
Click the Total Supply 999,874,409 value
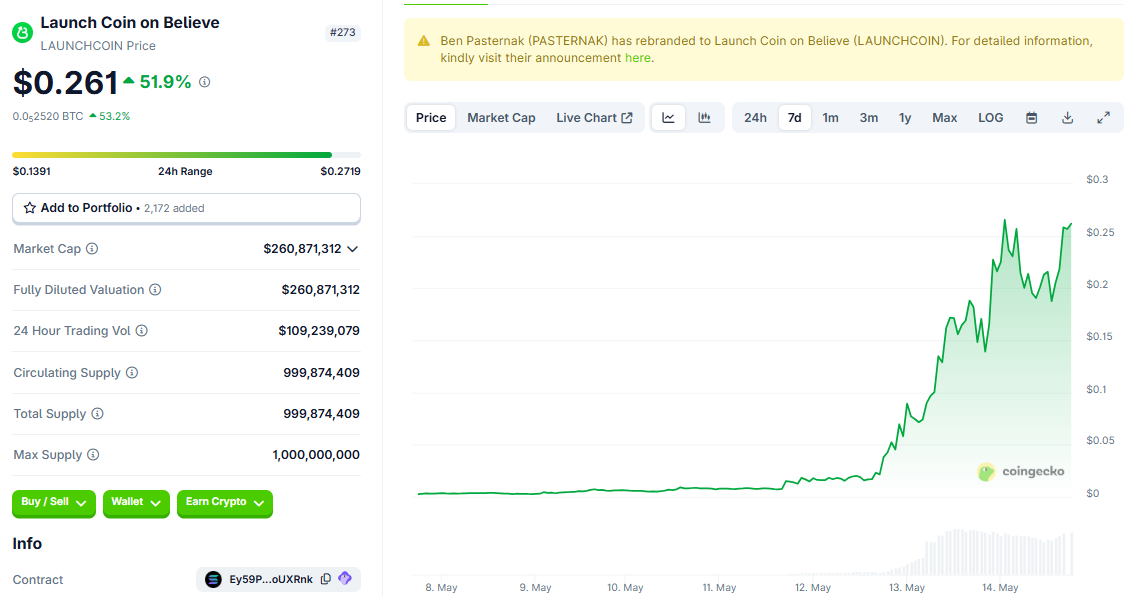click(321, 413)
